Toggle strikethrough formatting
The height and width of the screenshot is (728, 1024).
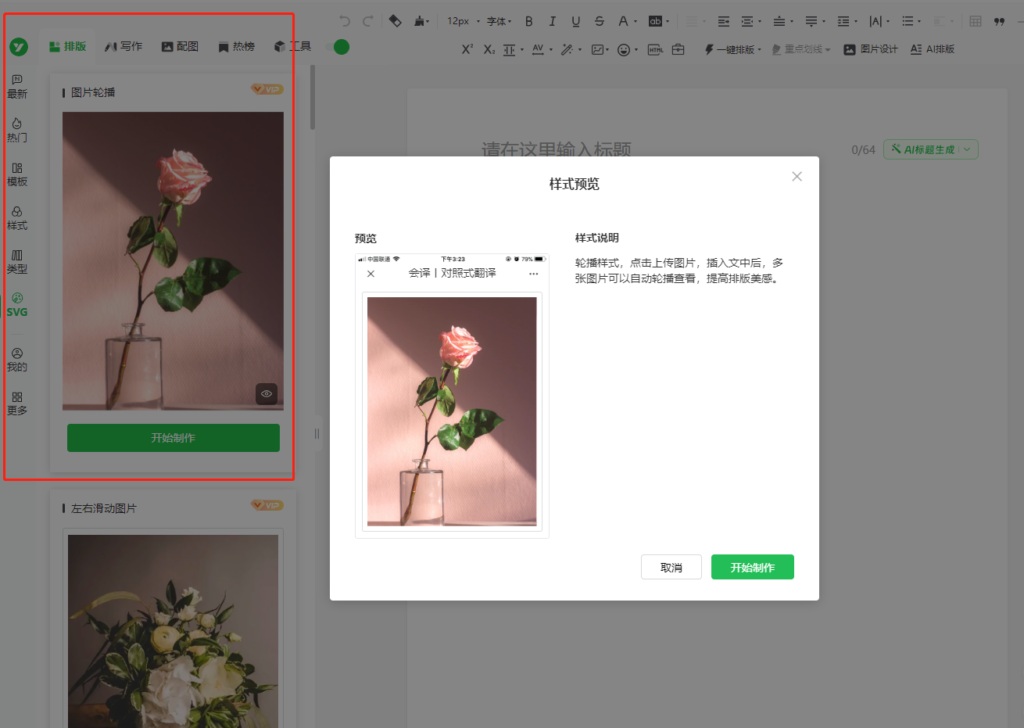click(x=600, y=22)
